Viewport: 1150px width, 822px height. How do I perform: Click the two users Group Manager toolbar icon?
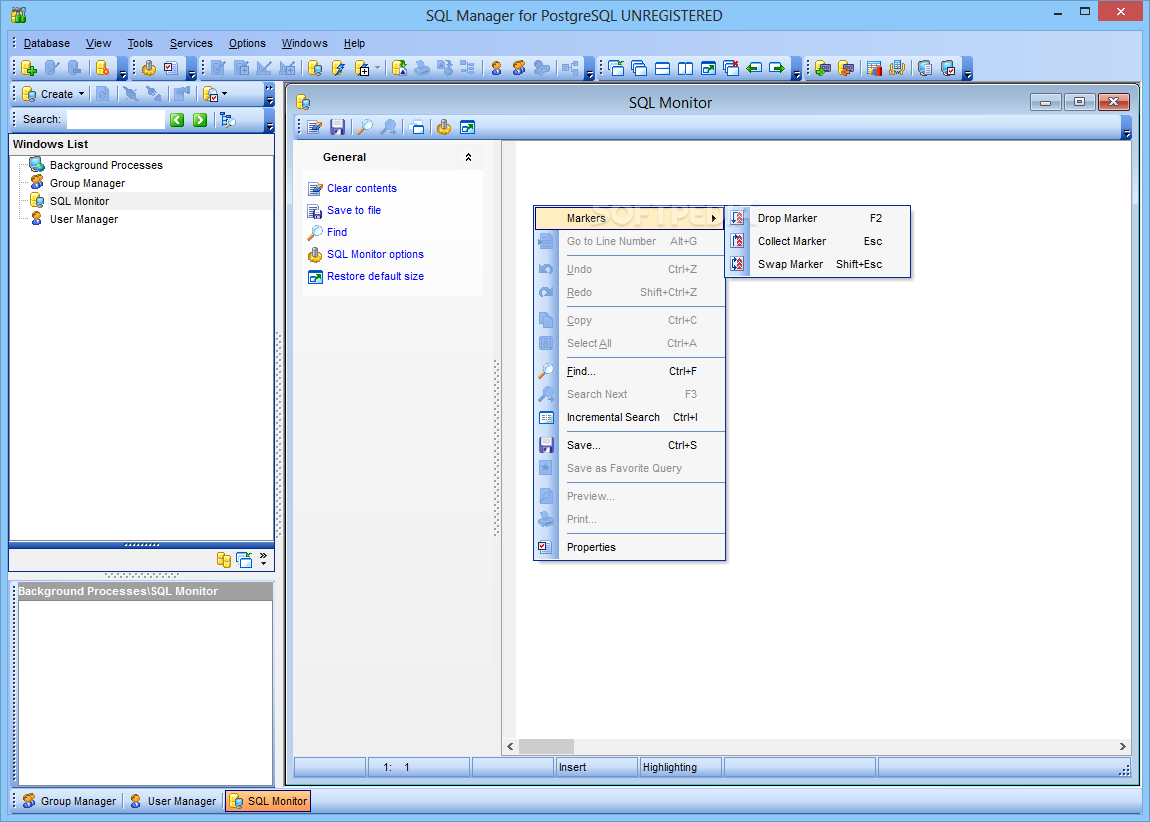tap(519, 68)
